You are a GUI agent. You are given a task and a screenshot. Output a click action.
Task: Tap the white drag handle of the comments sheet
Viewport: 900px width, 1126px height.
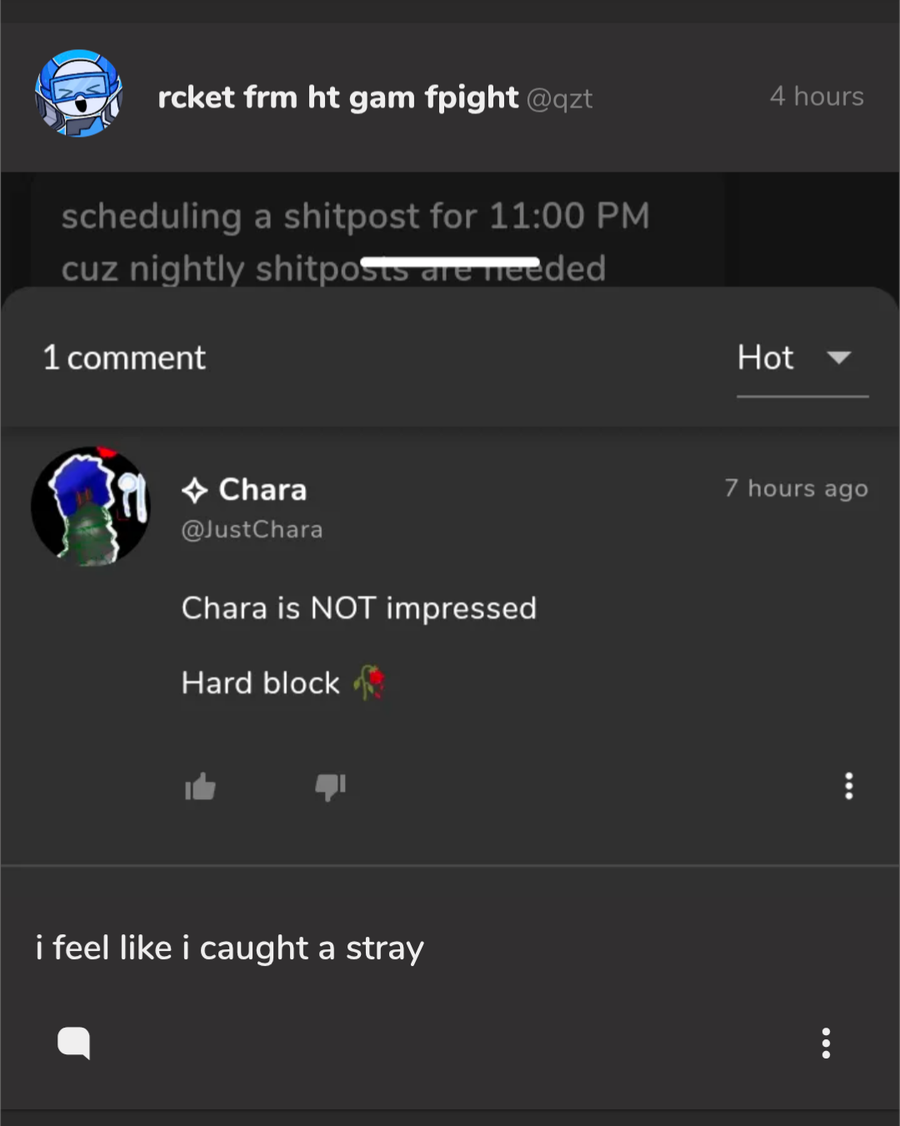(449, 263)
